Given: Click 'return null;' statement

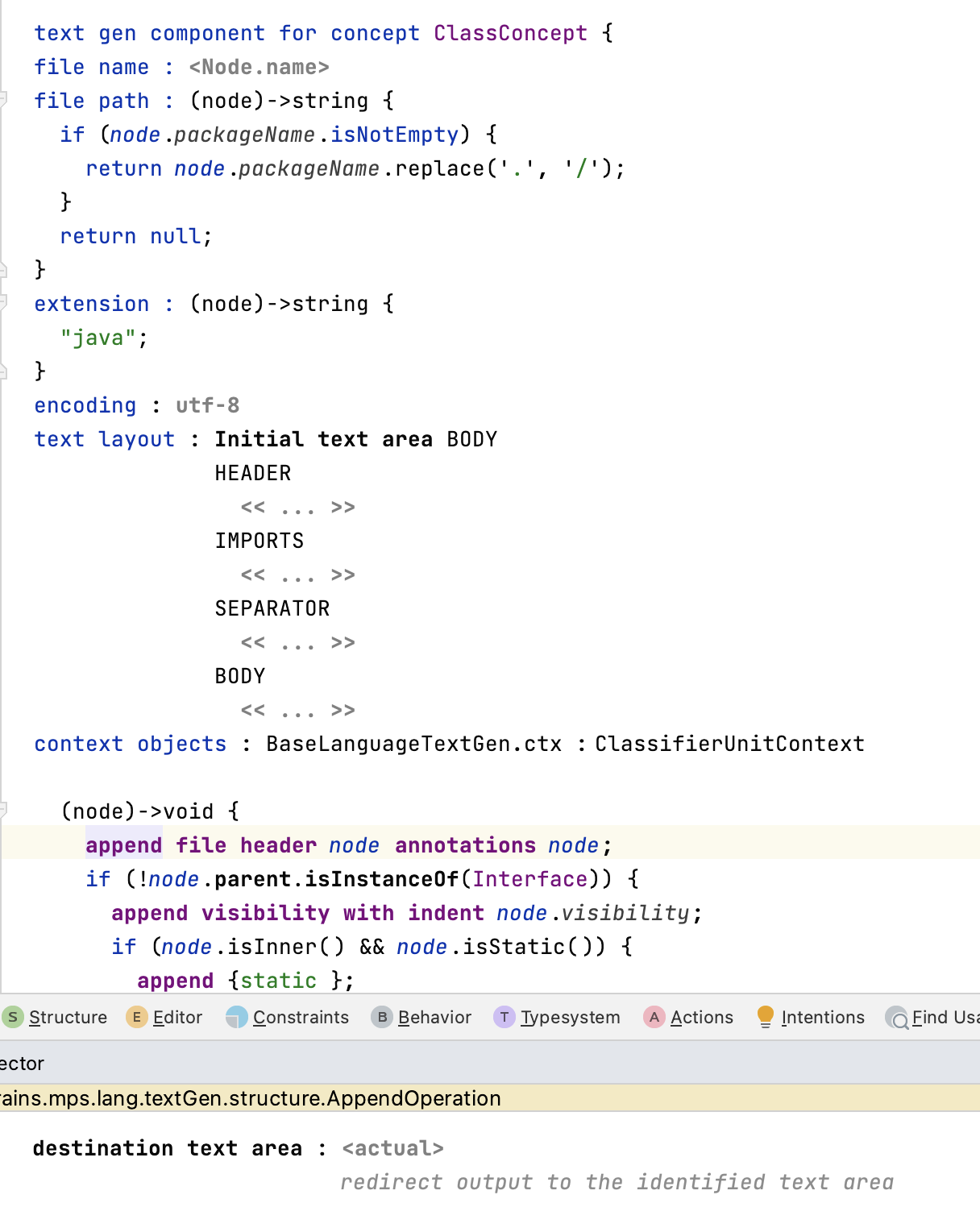Looking at the screenshot, I should click(x=136, y=236).
